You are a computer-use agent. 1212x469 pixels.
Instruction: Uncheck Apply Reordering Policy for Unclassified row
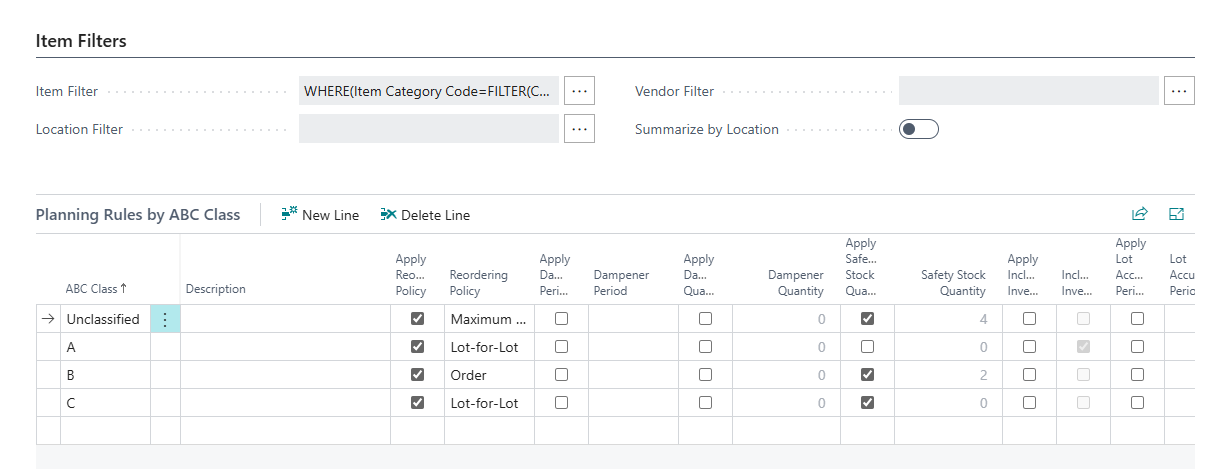(x=418, y=319)
